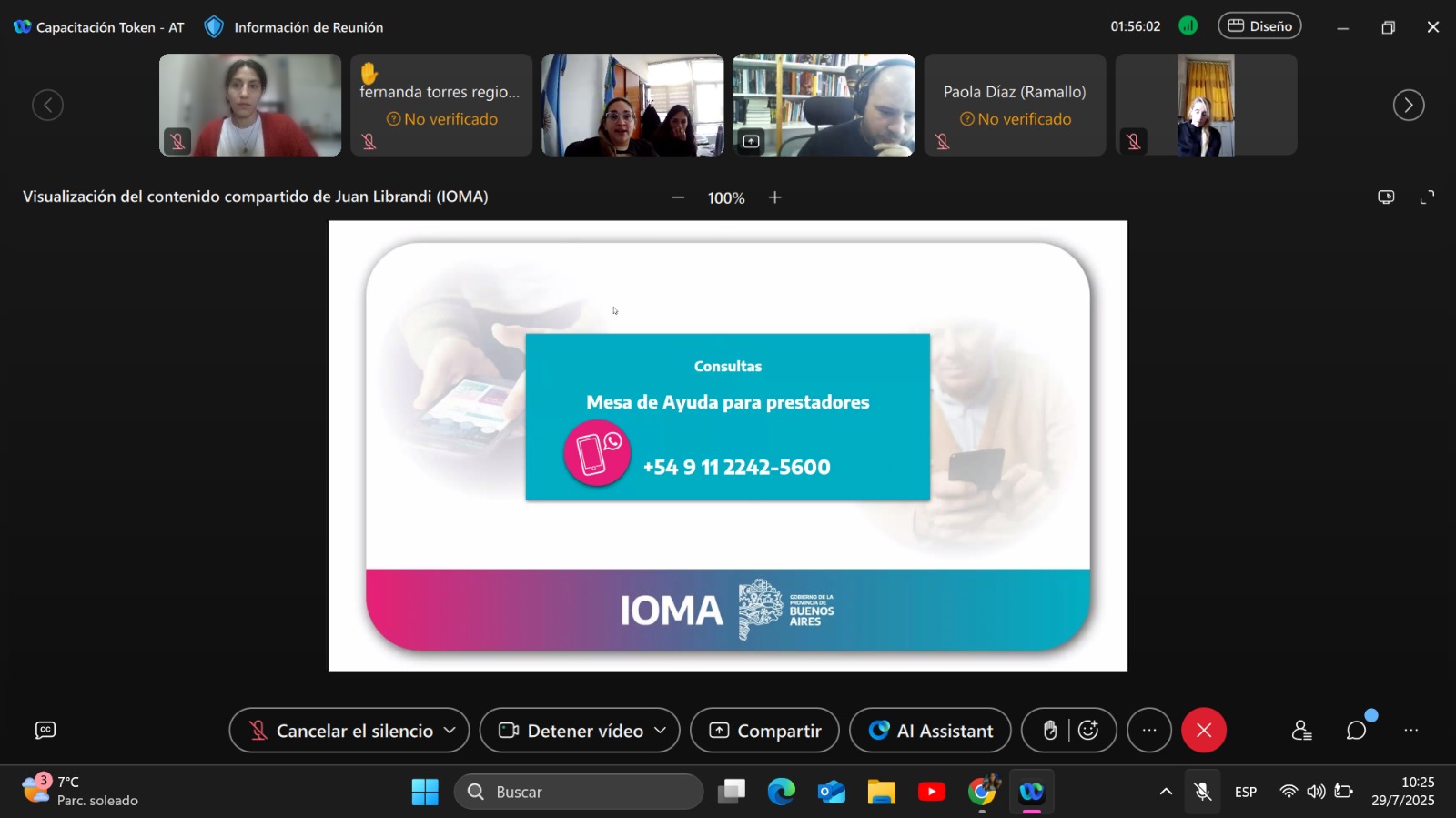Click the Compartir share button
Image resolution: width=1456 pixels, height=818 pixels.
764,731
